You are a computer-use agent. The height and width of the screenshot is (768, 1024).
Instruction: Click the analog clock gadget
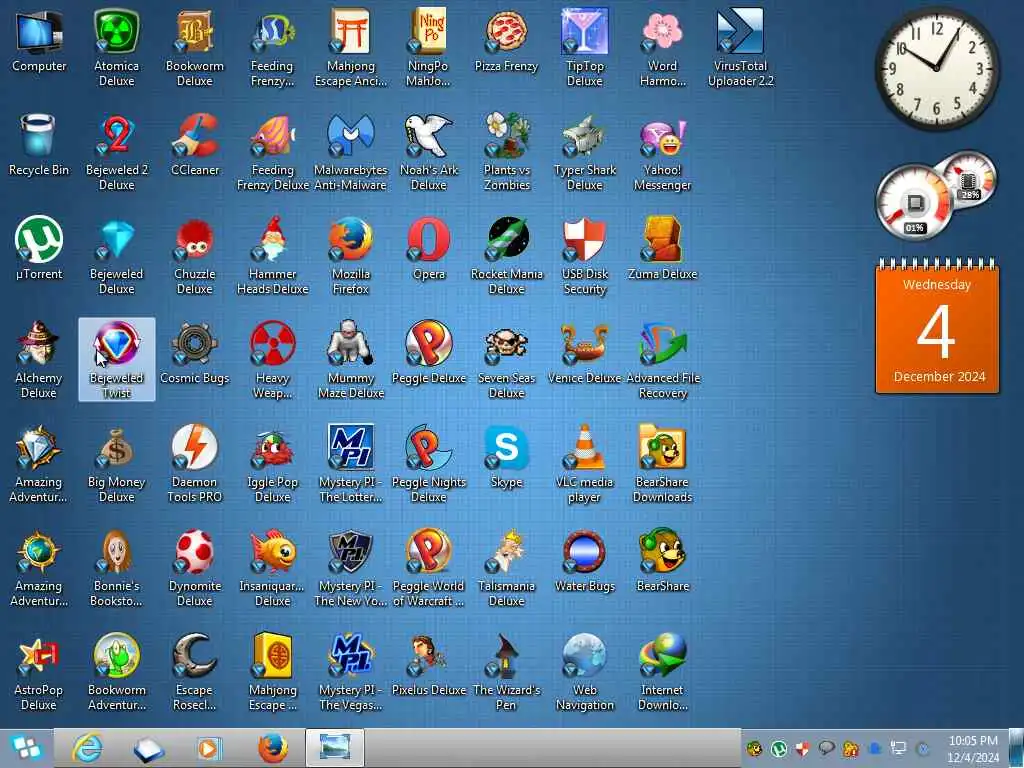(x=936, y=68)
